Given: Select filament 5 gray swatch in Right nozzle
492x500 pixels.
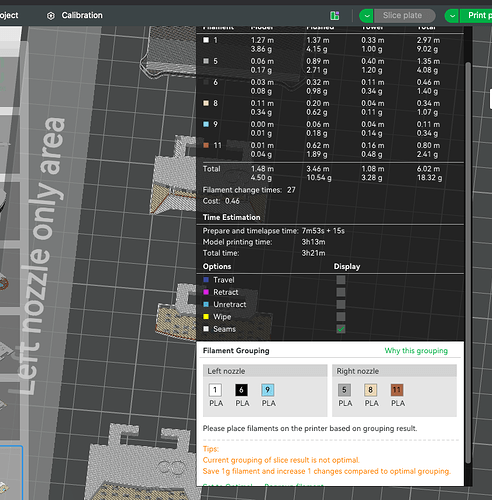Looking at the screenshot, I should 344,390.
